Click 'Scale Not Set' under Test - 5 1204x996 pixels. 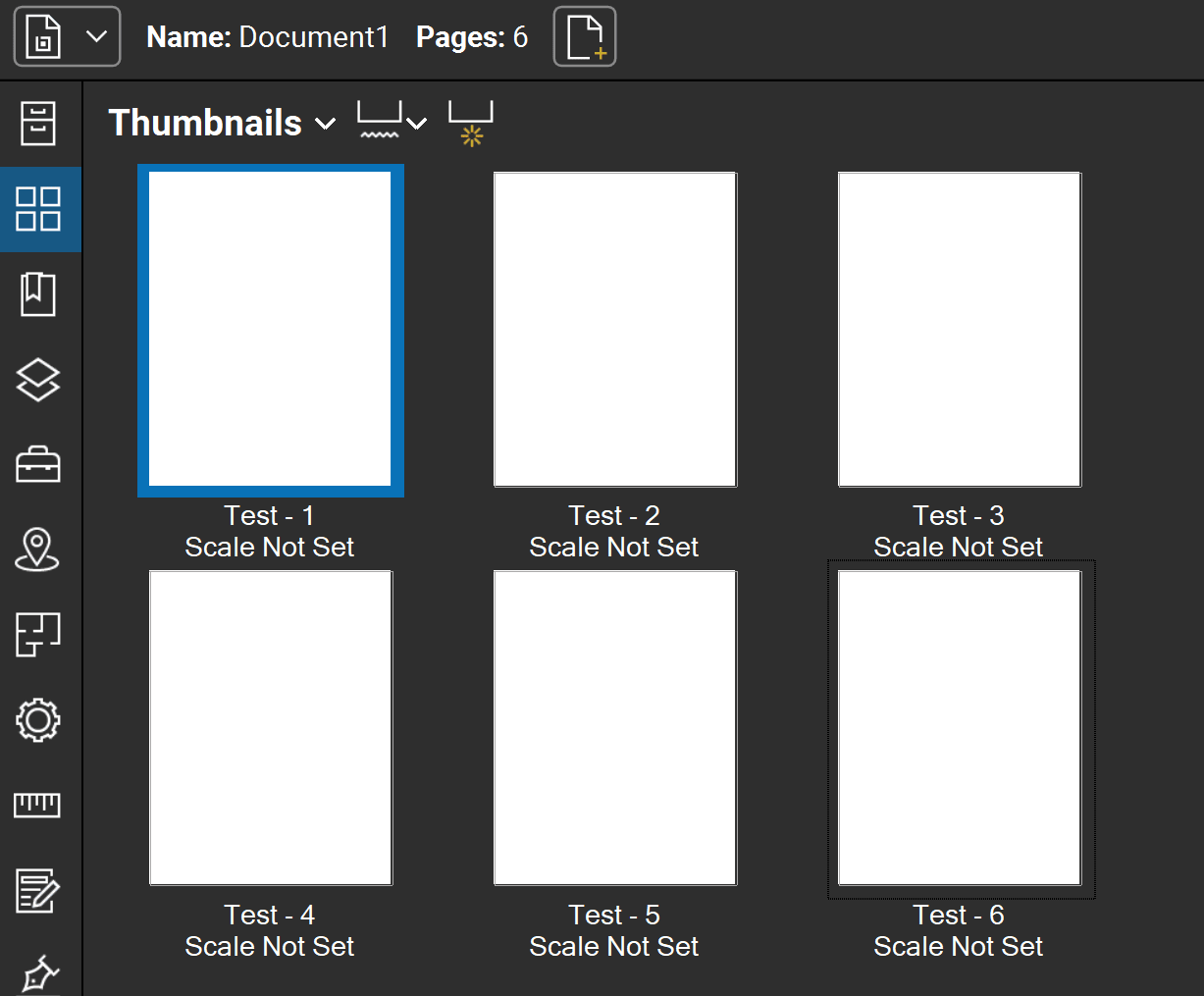point(614,946)
